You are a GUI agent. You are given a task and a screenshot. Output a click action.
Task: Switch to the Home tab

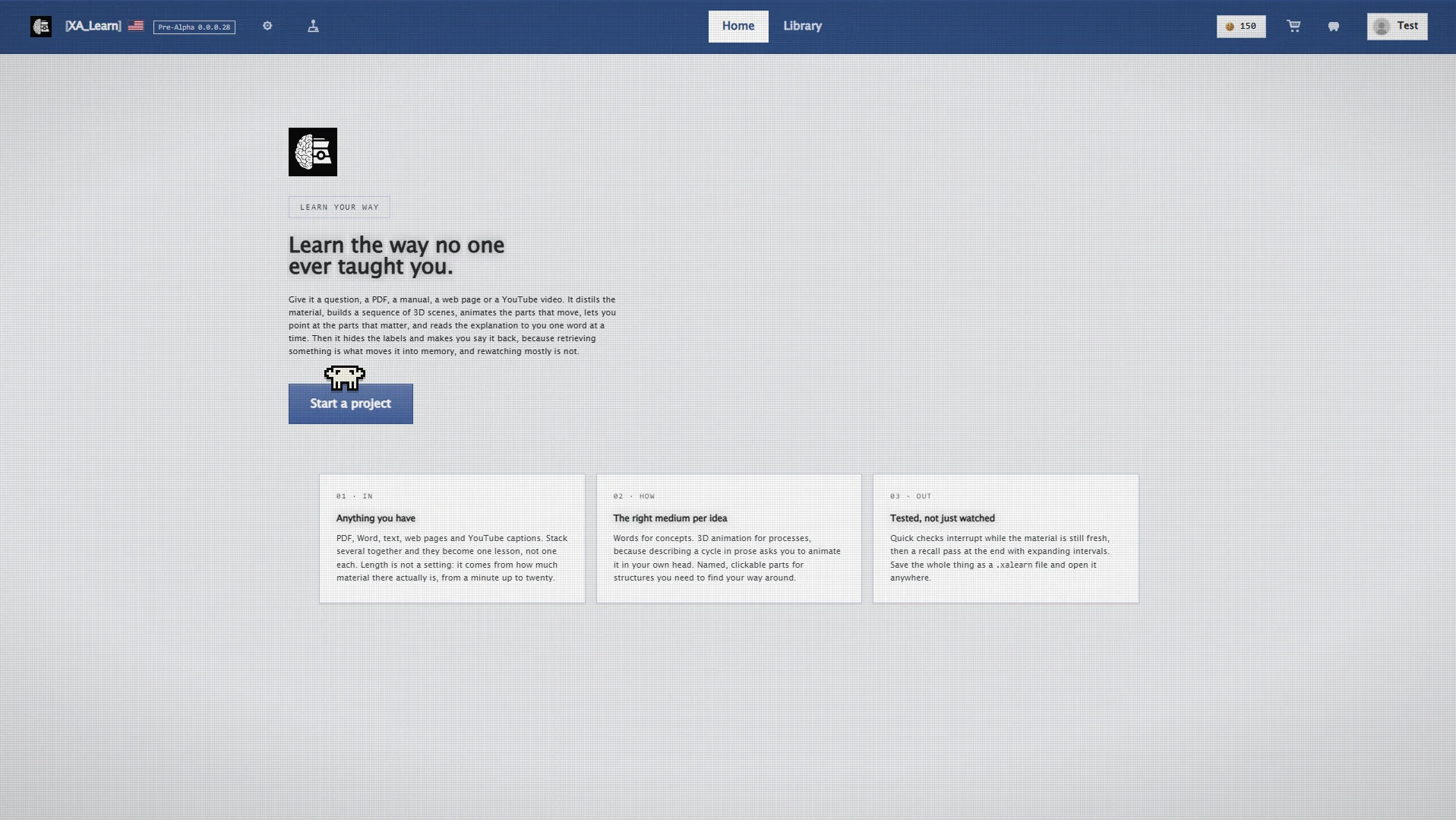point(738,27)
